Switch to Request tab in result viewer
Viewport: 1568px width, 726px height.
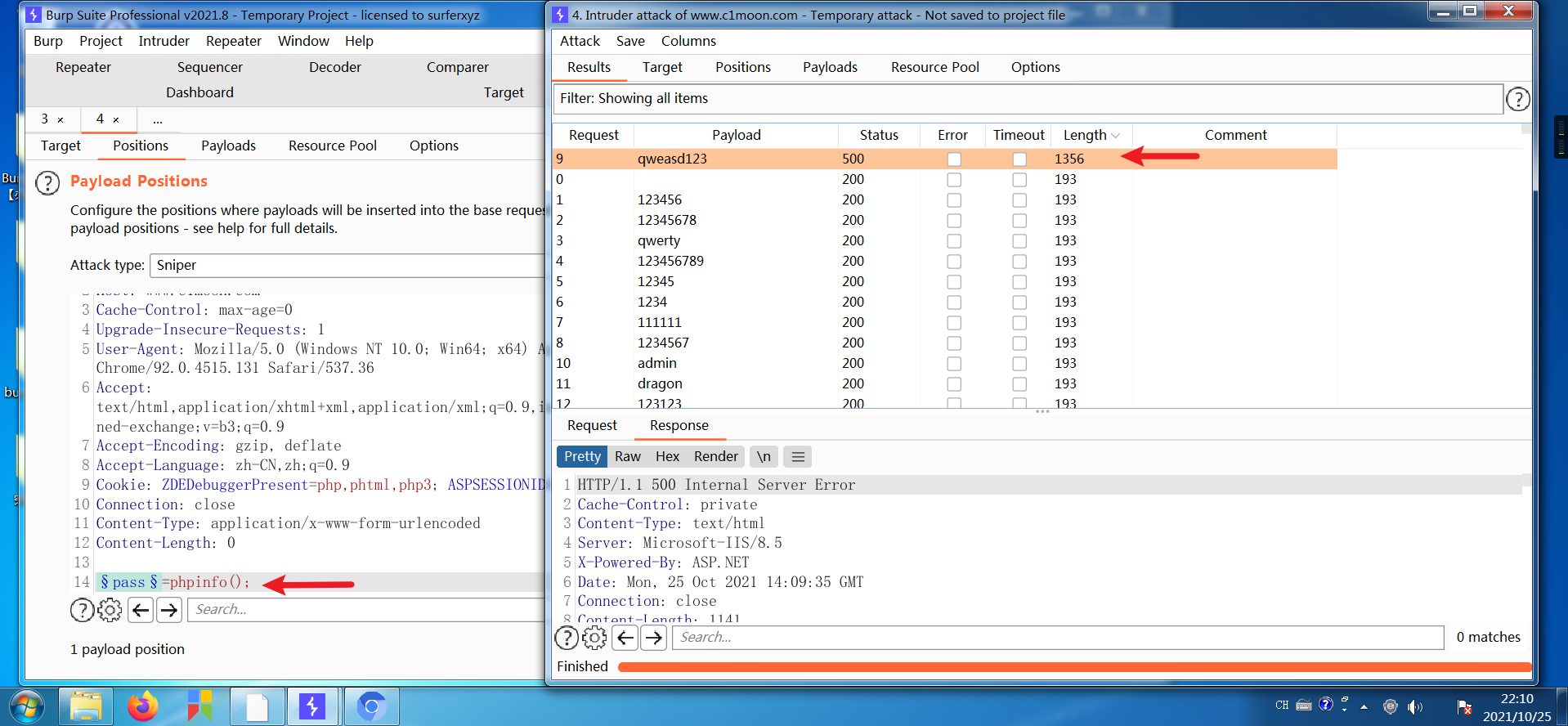pyautogui.click(x=592, y=426)
